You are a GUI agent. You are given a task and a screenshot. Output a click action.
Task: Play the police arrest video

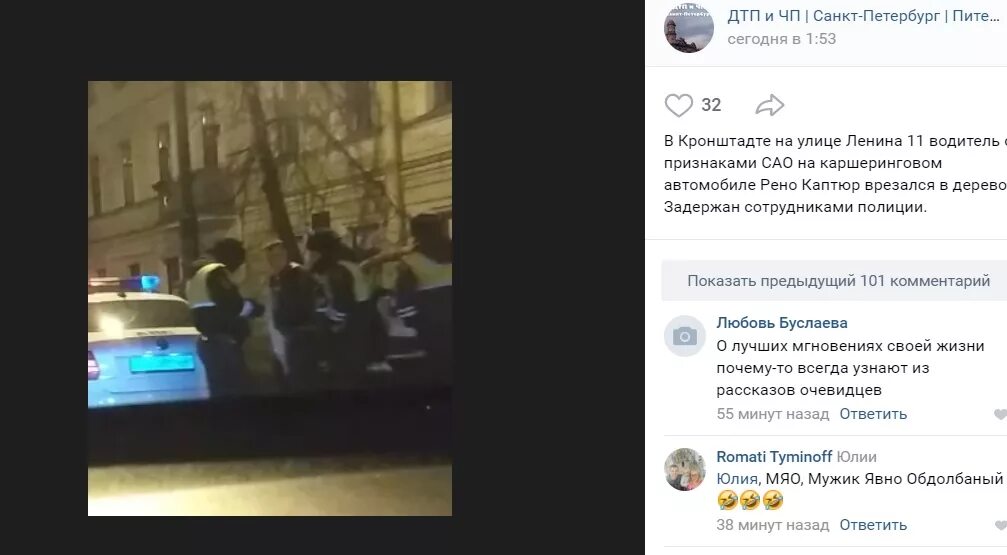(270, 298)
